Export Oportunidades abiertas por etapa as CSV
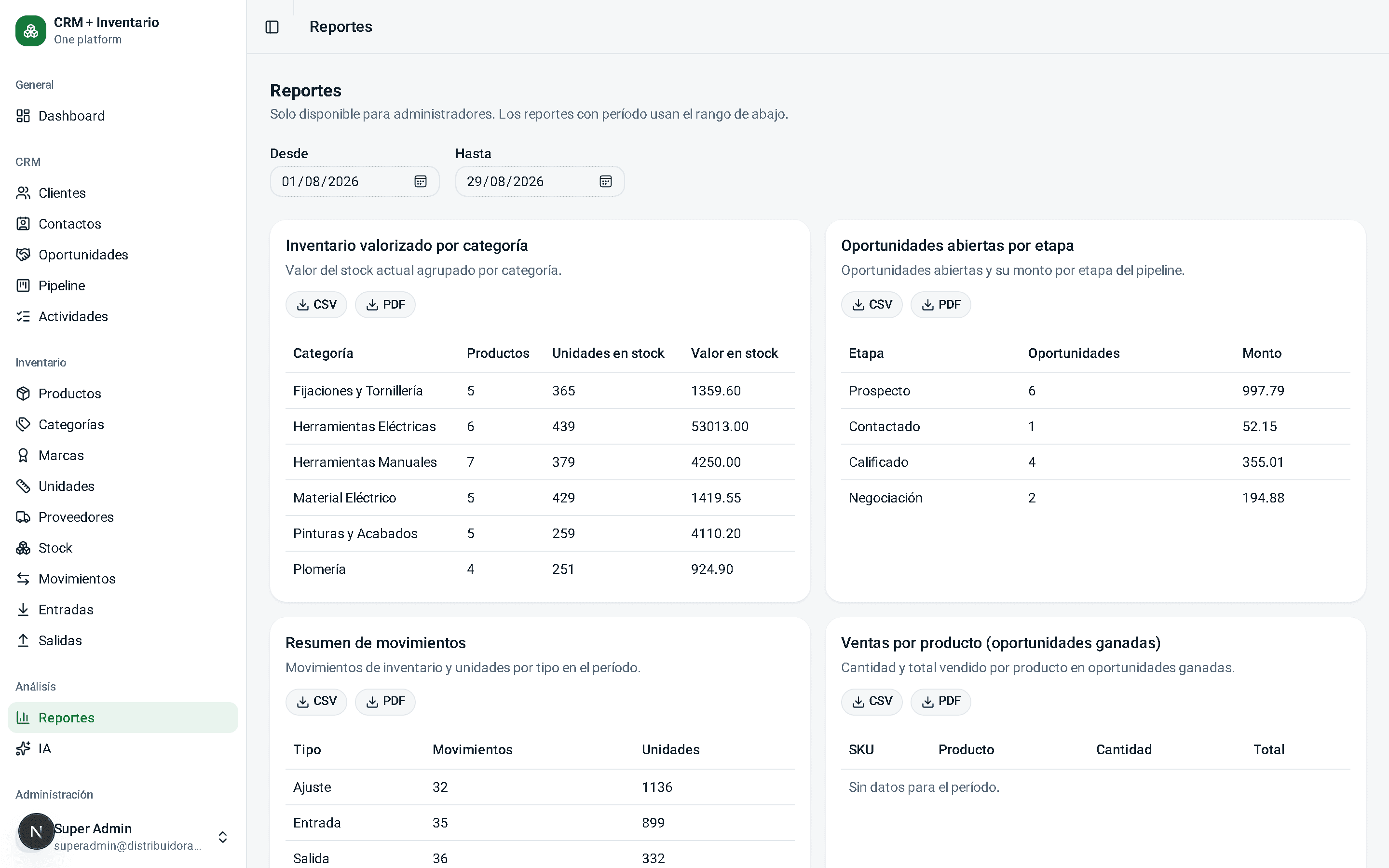This screenshot has width=1389, height=868. (872, 305)
